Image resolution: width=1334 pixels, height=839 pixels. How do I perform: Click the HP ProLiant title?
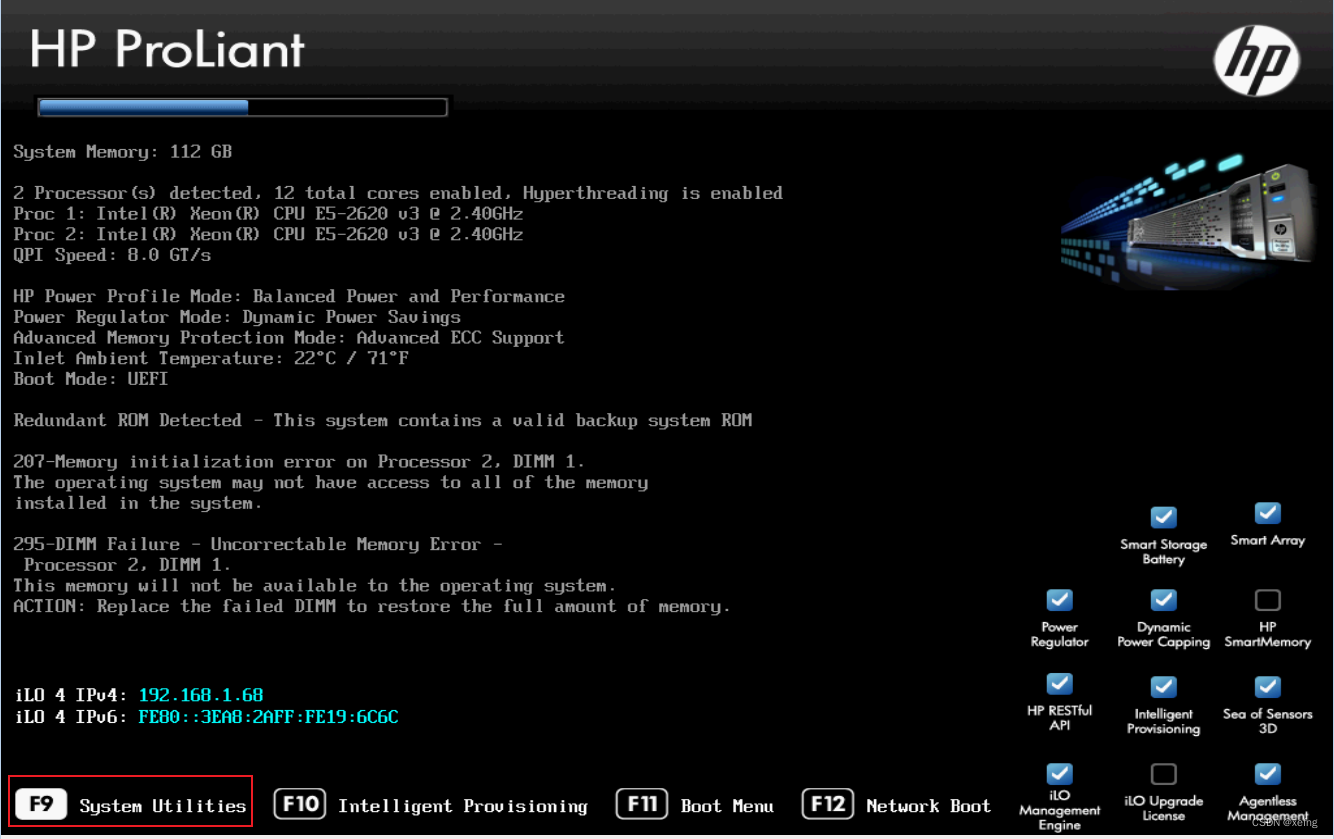coord(167,50)
